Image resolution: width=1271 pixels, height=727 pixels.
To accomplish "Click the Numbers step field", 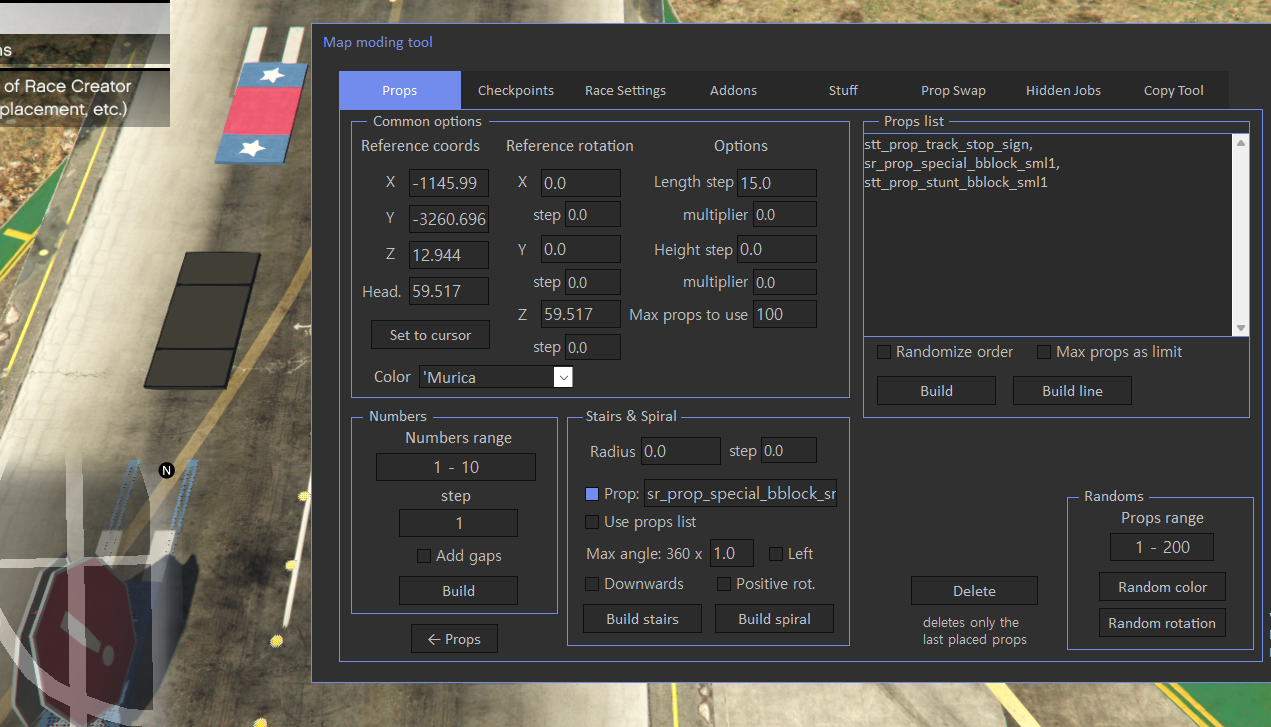I will click(x=458, y=523).
